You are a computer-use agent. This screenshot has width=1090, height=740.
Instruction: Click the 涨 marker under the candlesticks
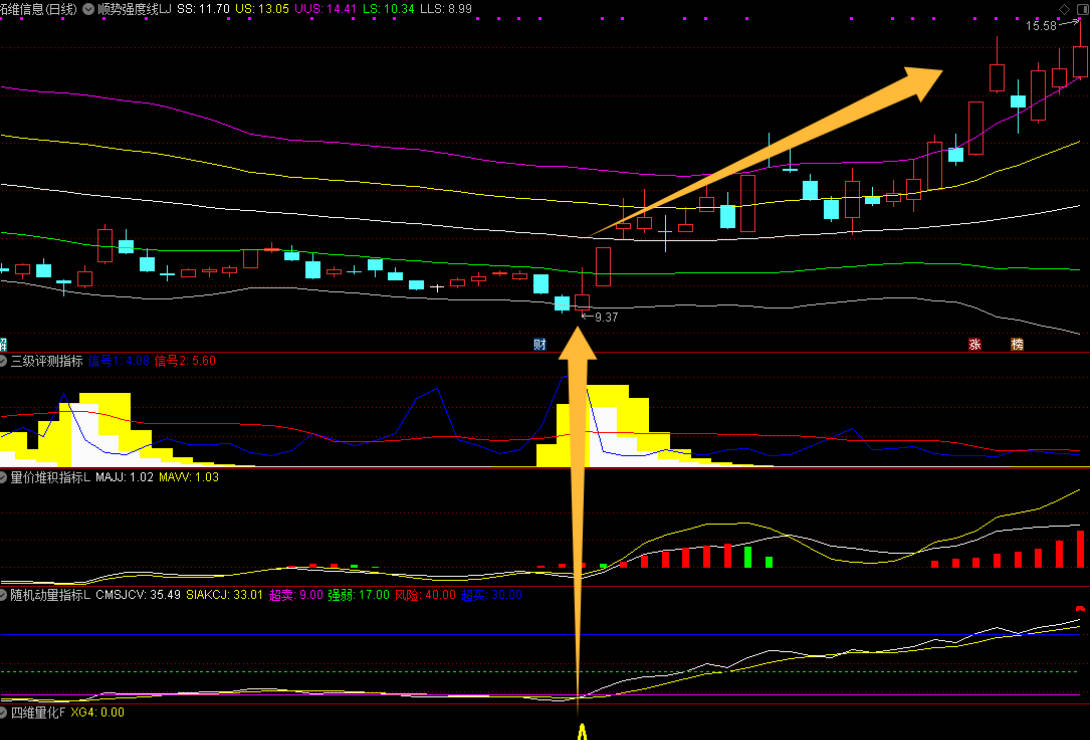click(975, 344)
